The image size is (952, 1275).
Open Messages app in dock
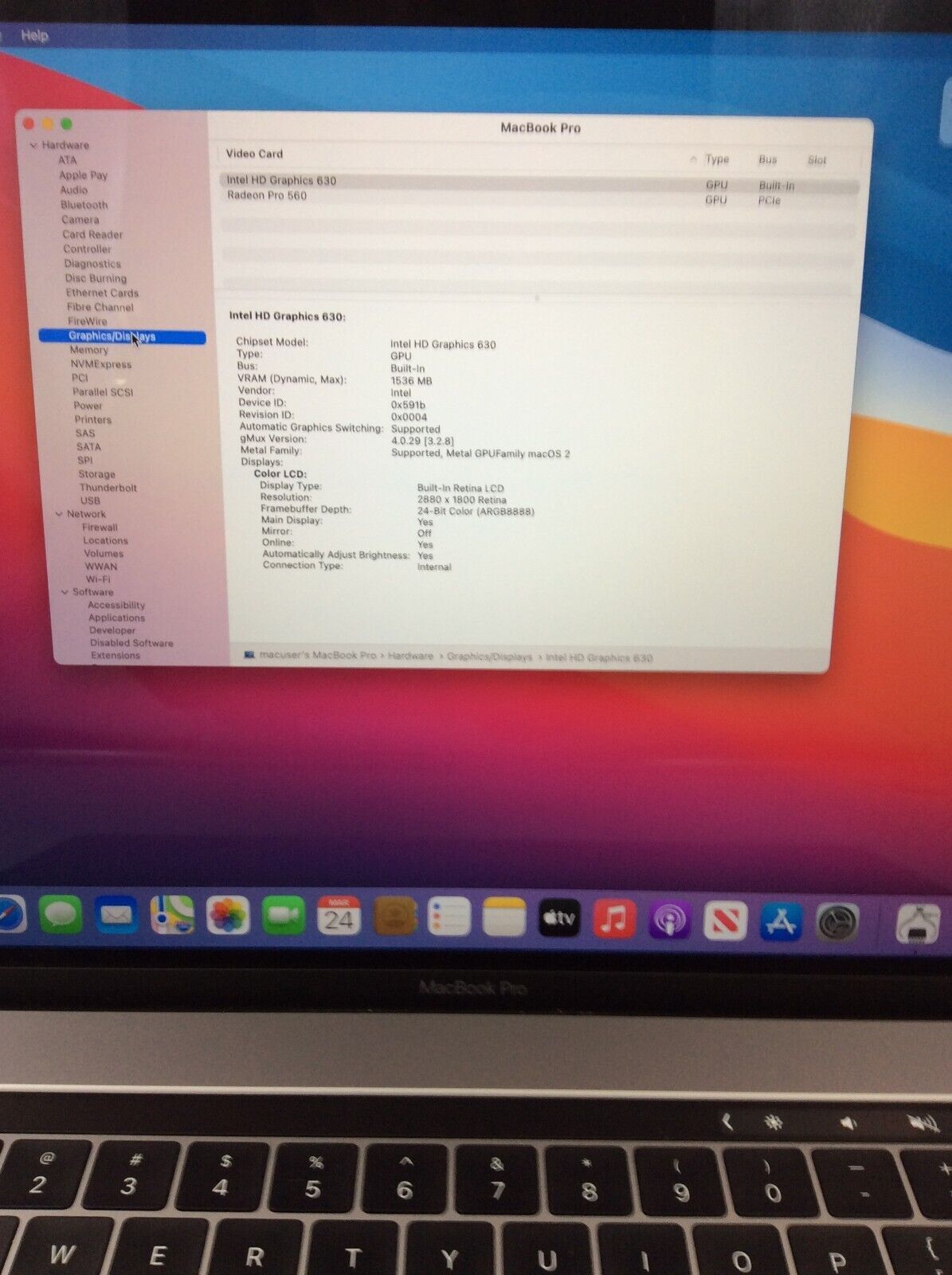coord(61,916)
